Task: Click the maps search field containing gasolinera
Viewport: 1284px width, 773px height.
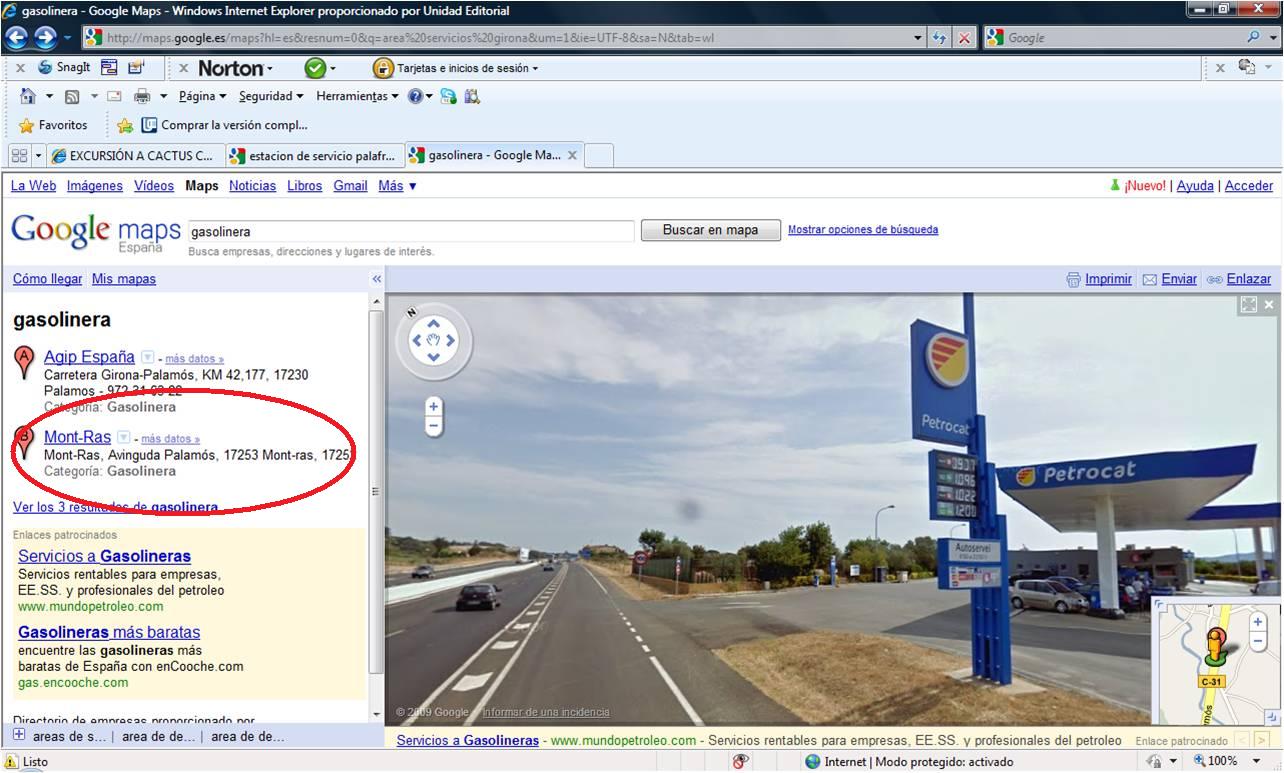Action: tap(410, 231)
